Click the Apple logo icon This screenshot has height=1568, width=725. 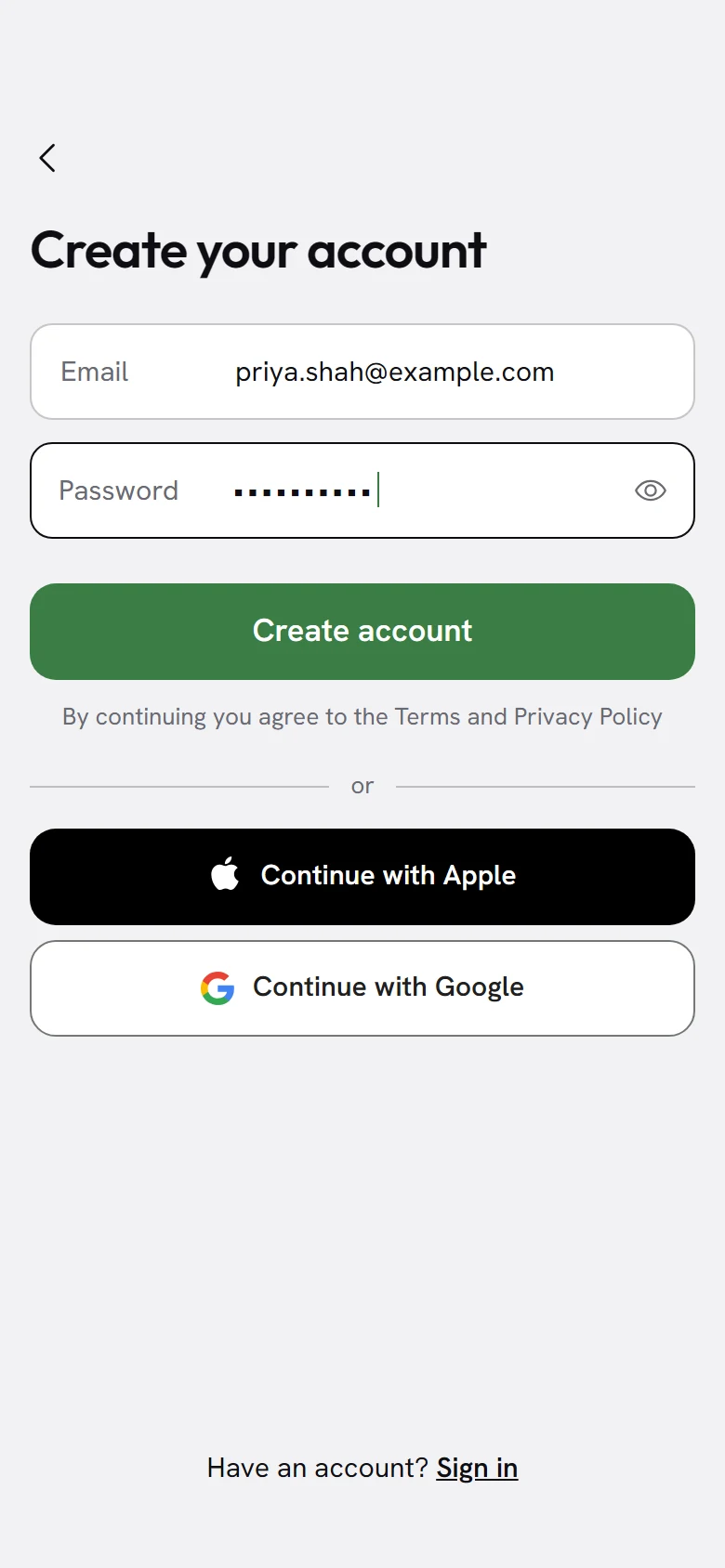click(225, 874)
